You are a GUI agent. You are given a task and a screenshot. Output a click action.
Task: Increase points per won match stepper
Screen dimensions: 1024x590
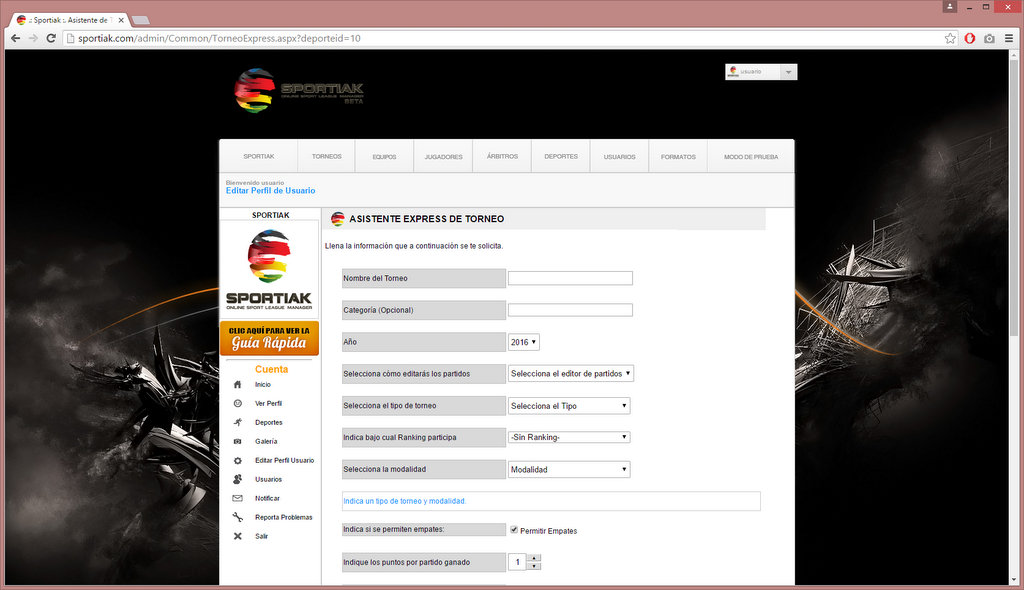tap(534, 557)
